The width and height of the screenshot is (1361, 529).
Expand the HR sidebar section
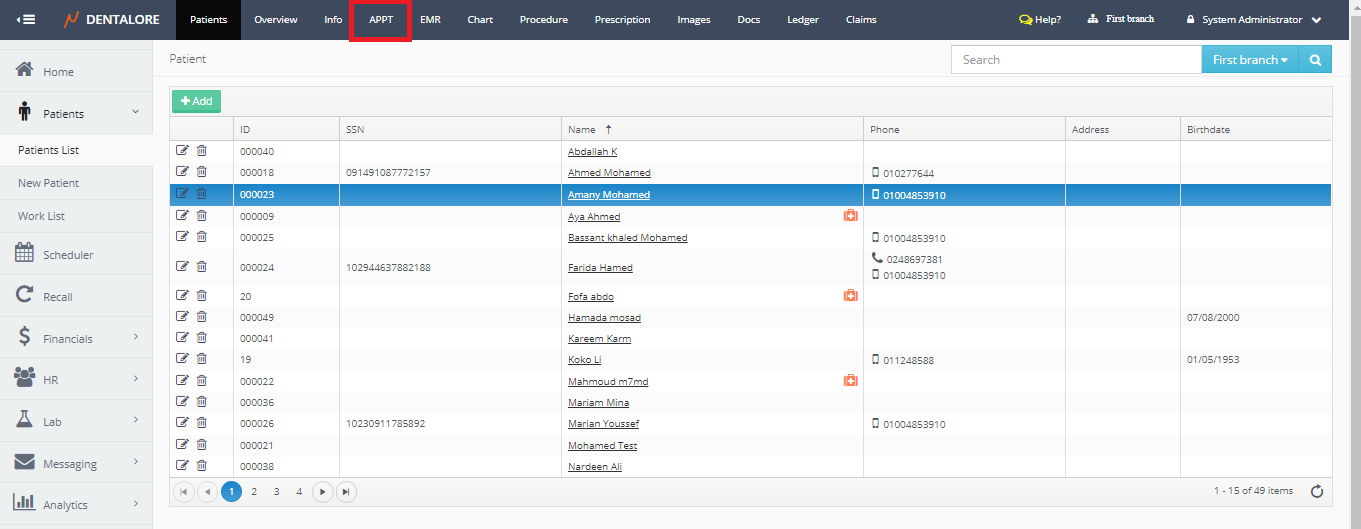(x=76, y=380)
